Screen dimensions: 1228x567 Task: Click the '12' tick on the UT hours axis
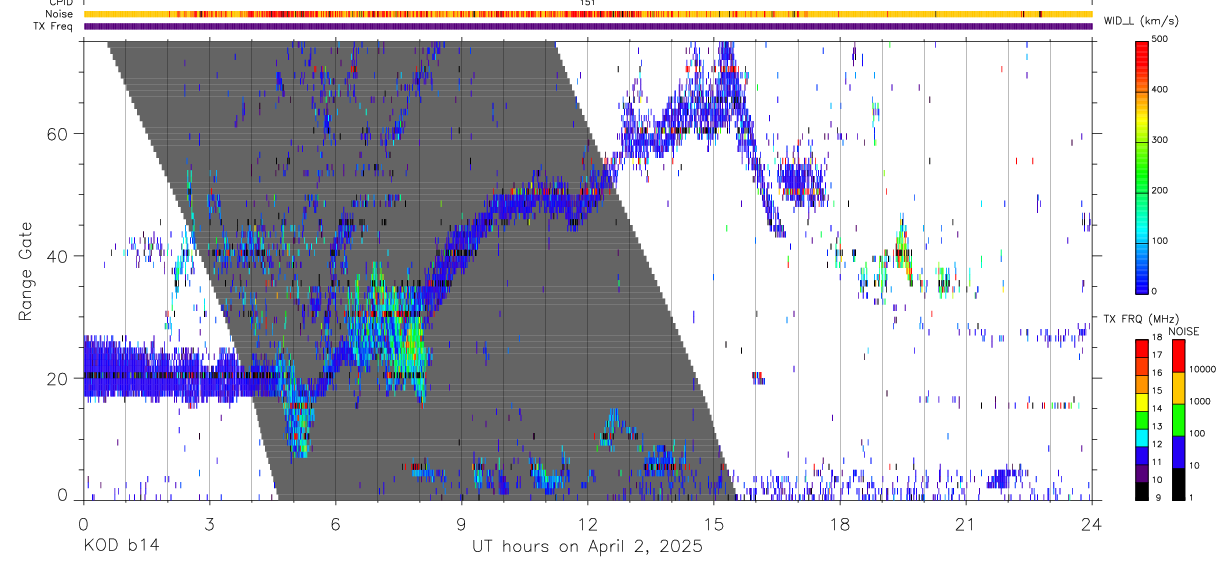[587, 524]
